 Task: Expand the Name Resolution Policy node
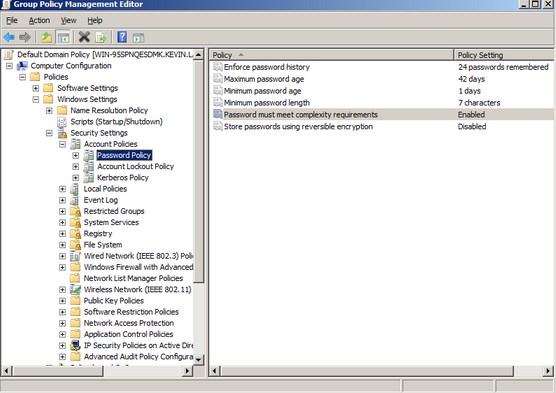point(49,111)
